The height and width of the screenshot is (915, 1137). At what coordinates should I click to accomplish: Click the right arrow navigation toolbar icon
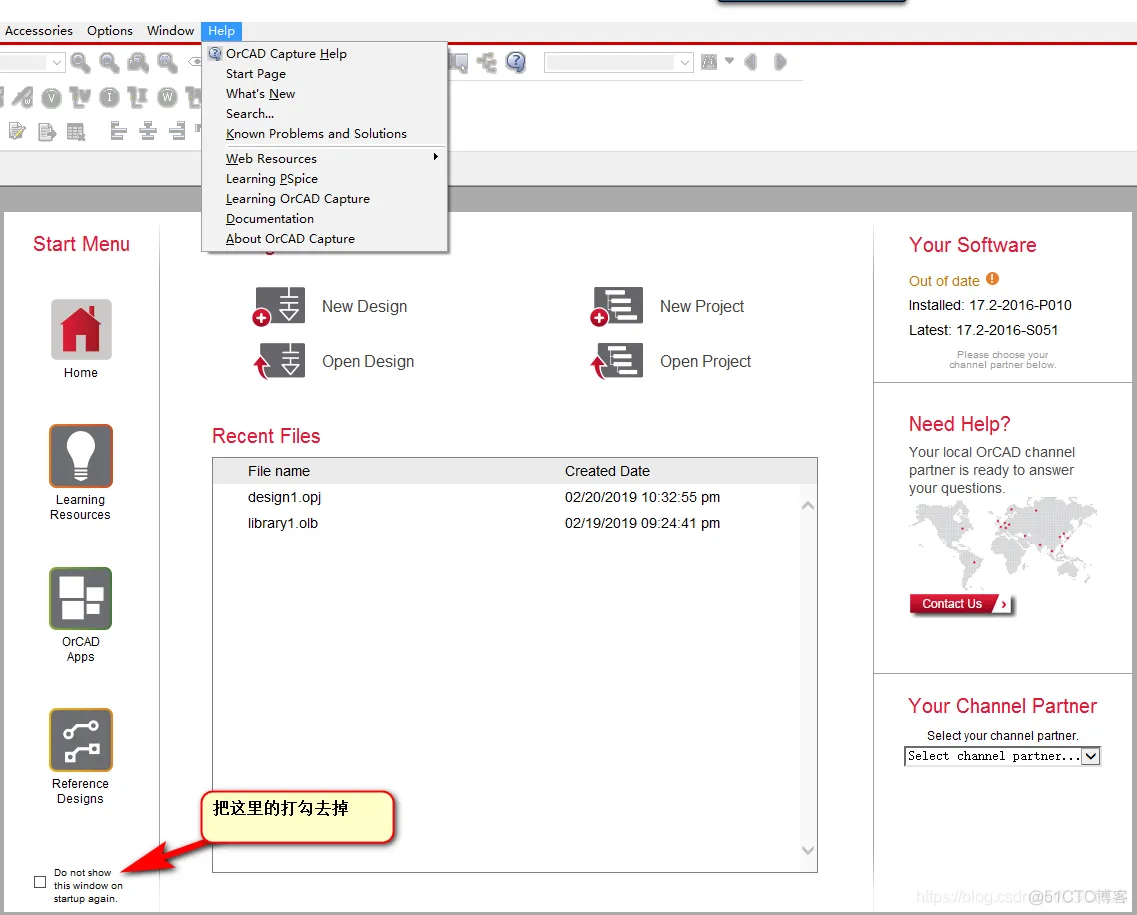coord(780,62)
